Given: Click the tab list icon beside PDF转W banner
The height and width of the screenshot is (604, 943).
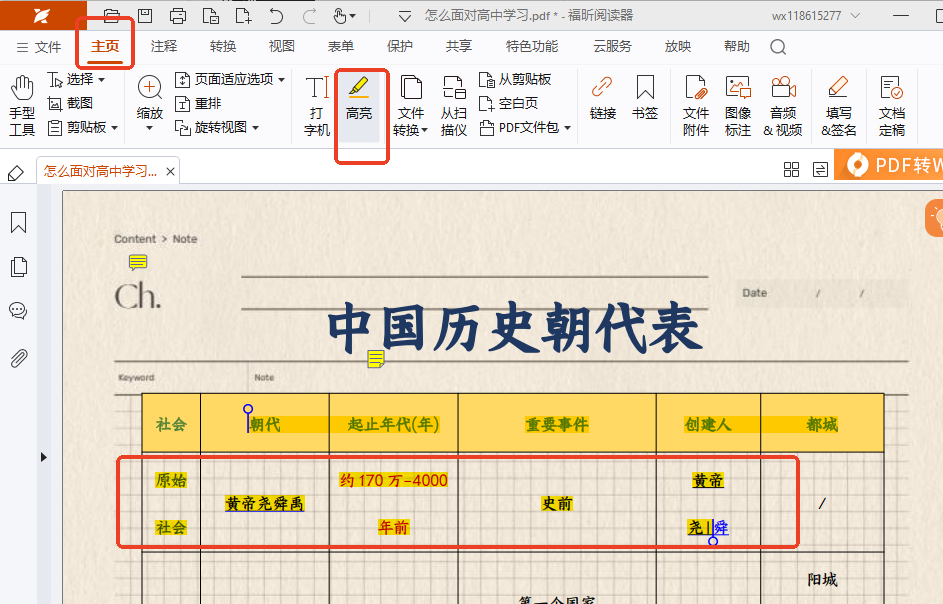Looking at the screenshot, I should pos(820,170).
